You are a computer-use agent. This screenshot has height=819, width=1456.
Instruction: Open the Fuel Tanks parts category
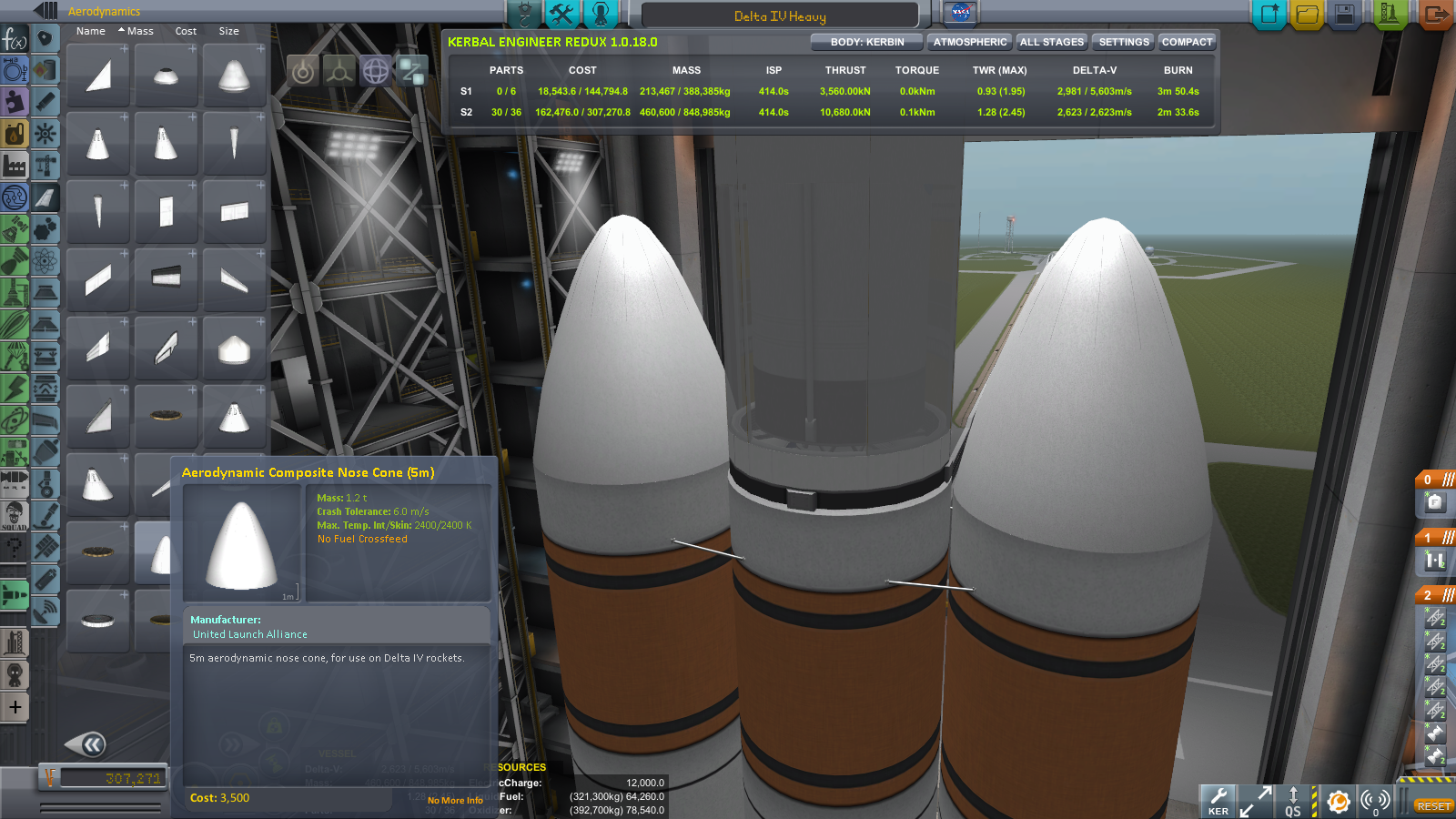tap(45, 70)
